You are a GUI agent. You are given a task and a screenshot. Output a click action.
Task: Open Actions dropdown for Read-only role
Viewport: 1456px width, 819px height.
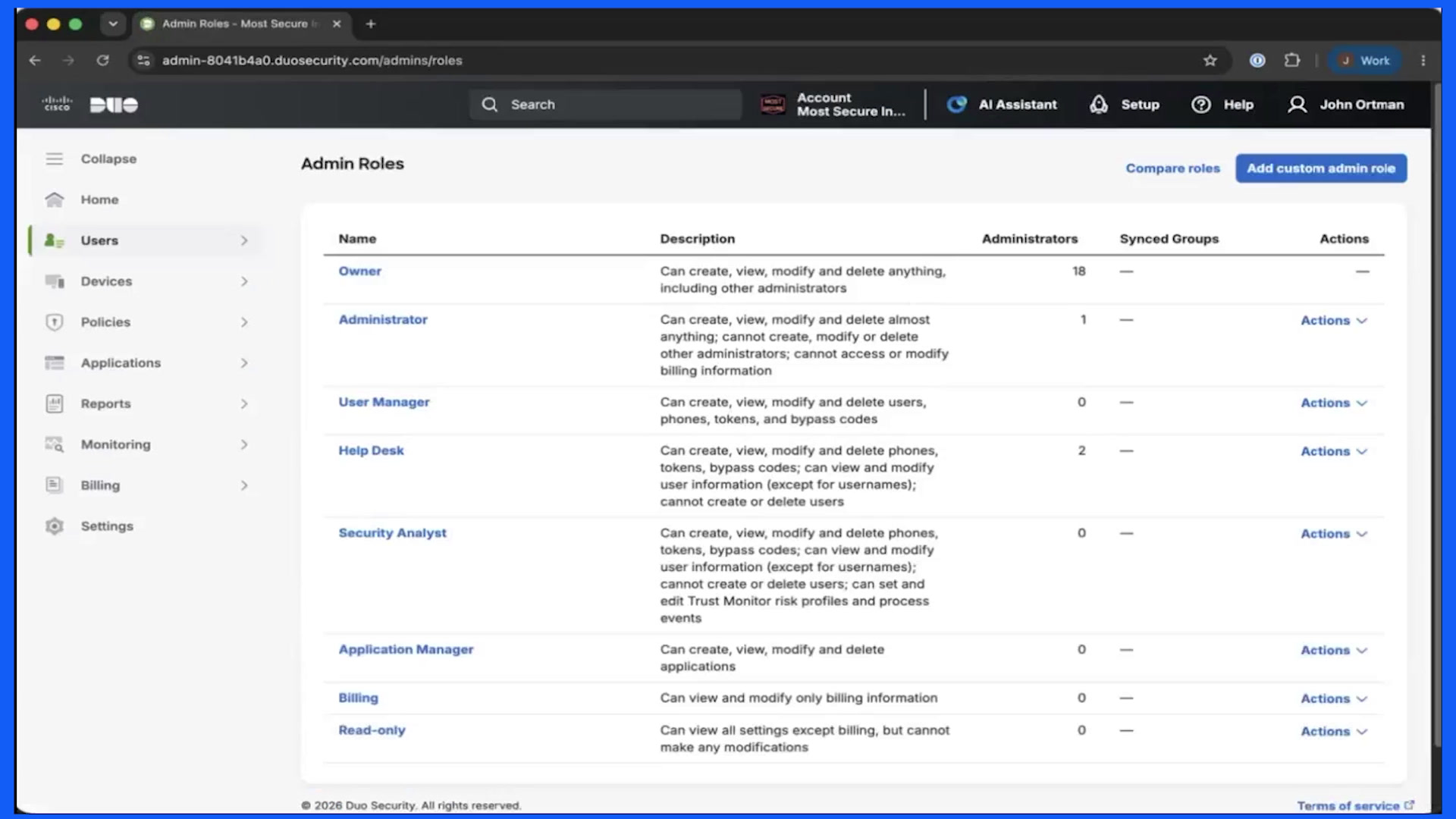[x=1334, y=732]
